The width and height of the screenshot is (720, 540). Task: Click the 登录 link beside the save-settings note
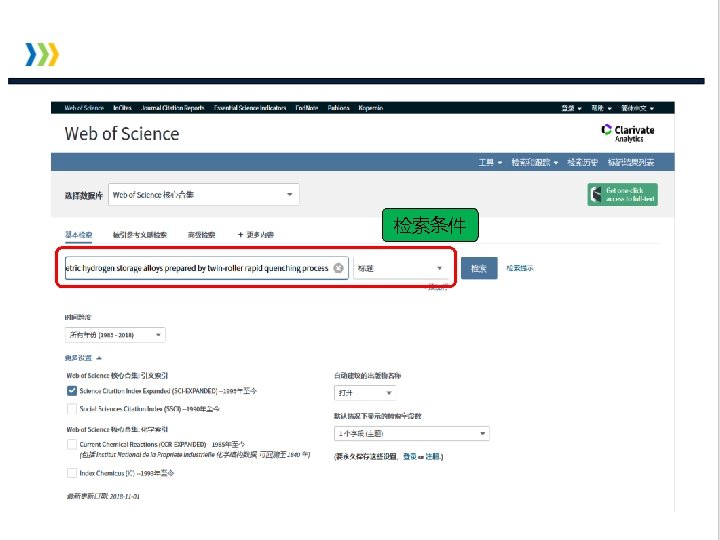pos(410,456)
